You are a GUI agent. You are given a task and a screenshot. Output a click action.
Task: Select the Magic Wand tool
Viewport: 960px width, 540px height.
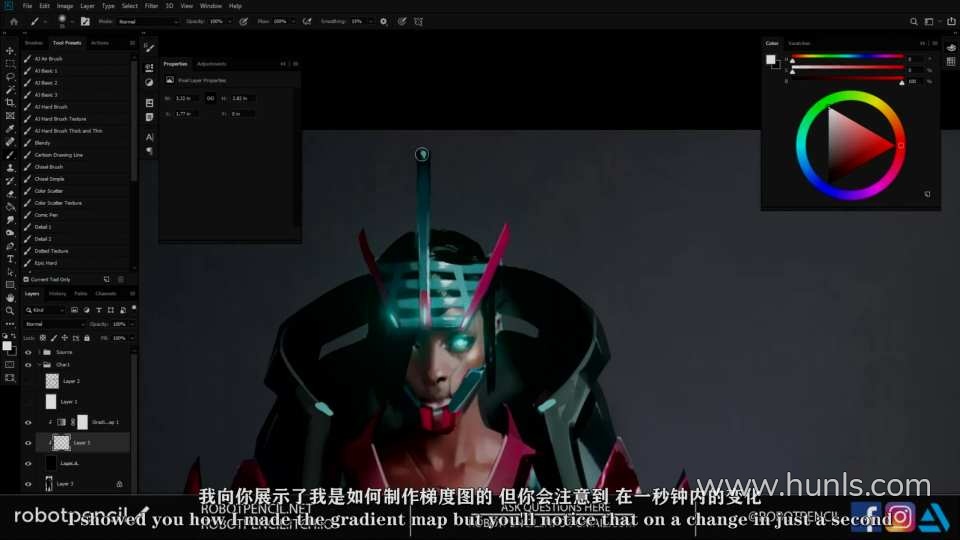(x=10, y=89)
